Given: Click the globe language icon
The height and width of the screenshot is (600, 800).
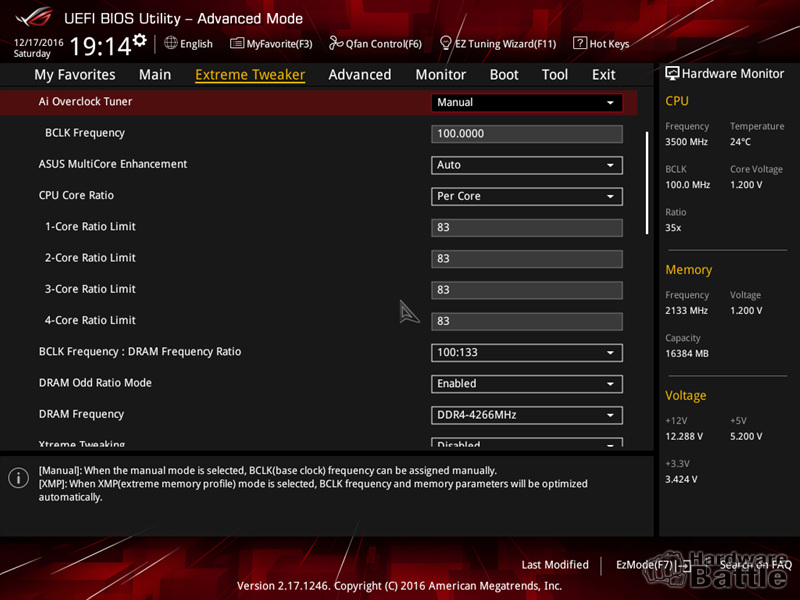Looking at the screenshot, I should [x=171, y=43].
